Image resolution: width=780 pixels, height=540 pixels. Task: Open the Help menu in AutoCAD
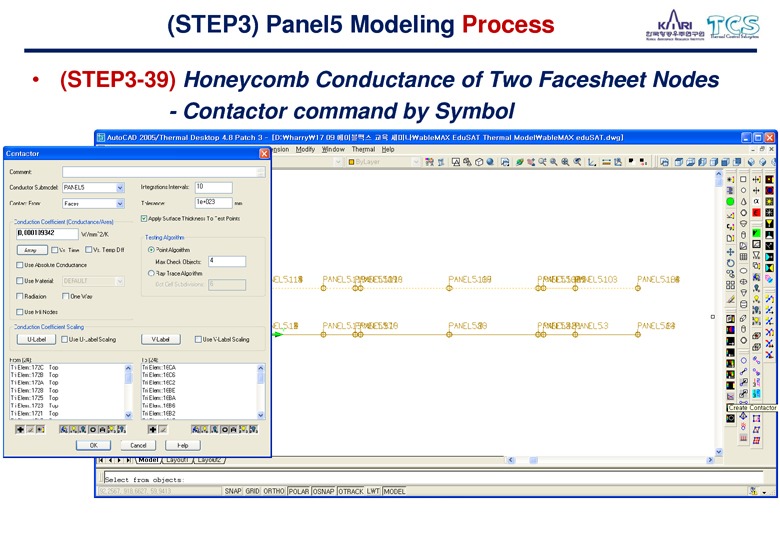pyautogui.click(x=388, y=149)
